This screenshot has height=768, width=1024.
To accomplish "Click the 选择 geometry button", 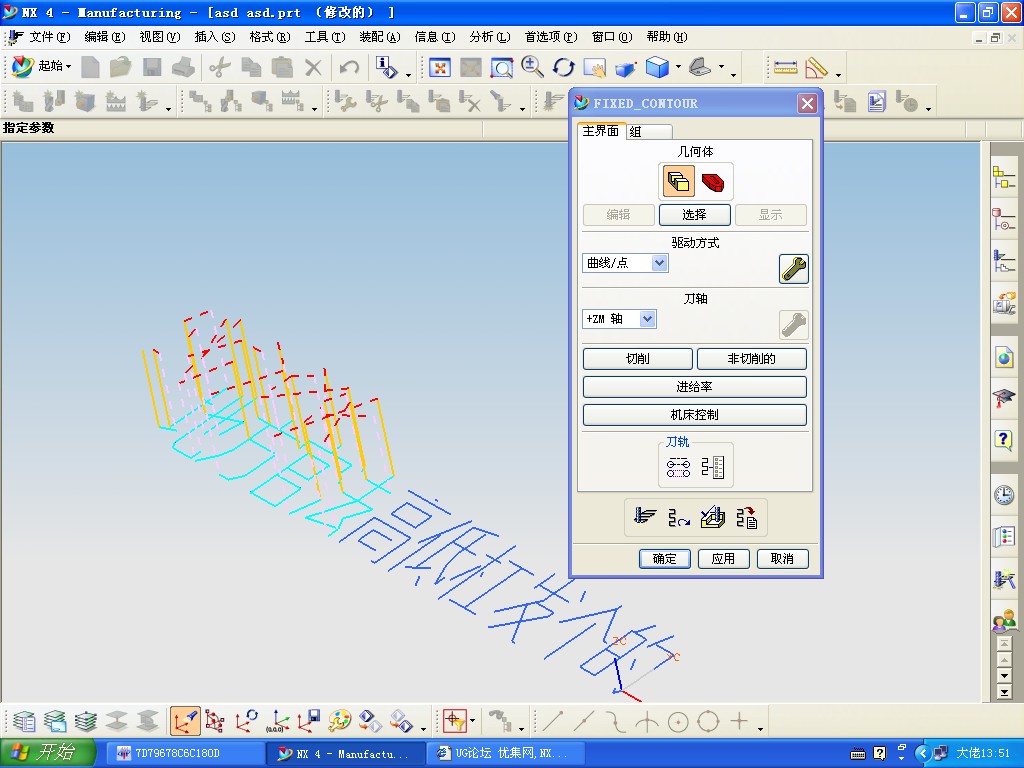I will point(694,215).
